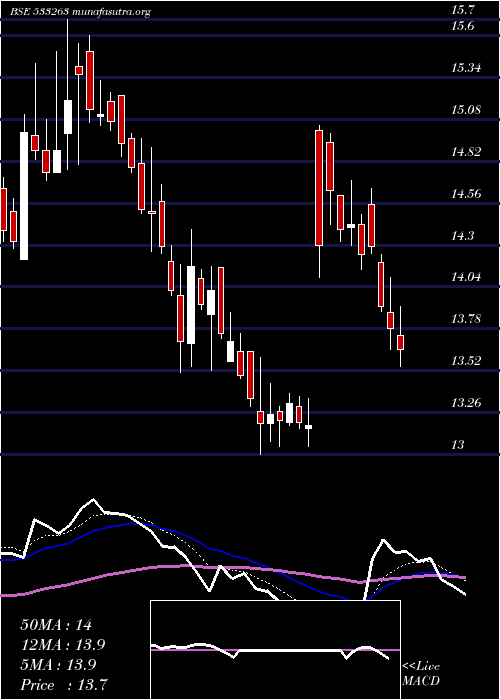500x700 pixels.
Task: Select the 13 price level label
Action: 458,445
